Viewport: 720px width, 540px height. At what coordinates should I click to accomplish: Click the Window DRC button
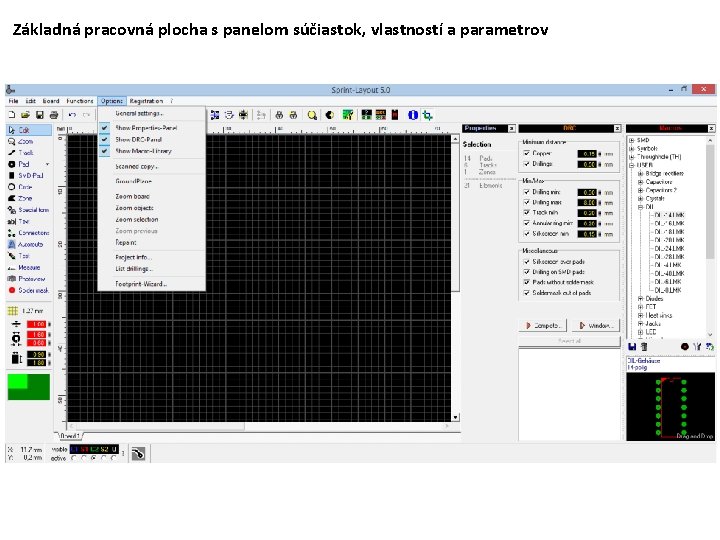(596, 326)
